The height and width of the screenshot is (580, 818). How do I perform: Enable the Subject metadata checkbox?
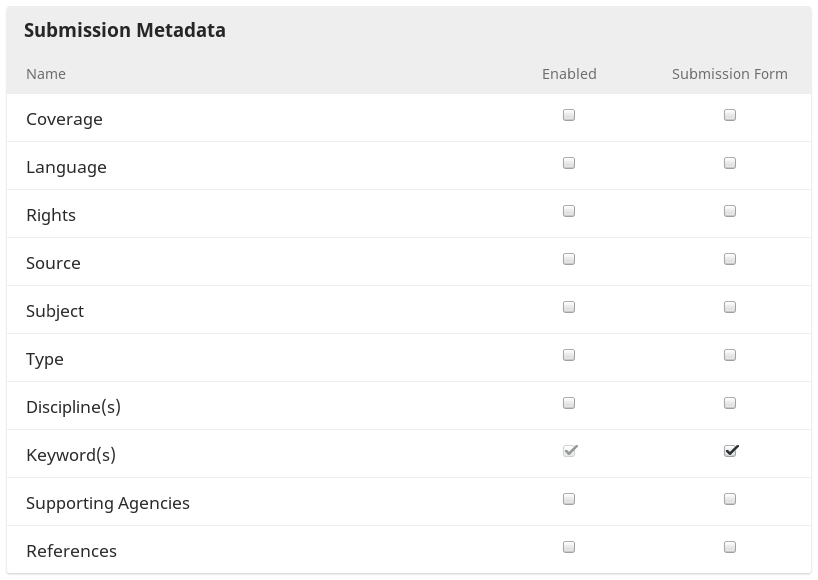click(x=569, y=307)
